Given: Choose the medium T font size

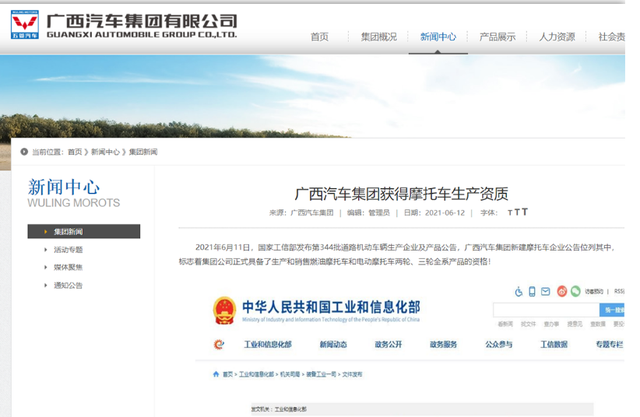Looking at the screenshot, I should [x=517, y=213].
